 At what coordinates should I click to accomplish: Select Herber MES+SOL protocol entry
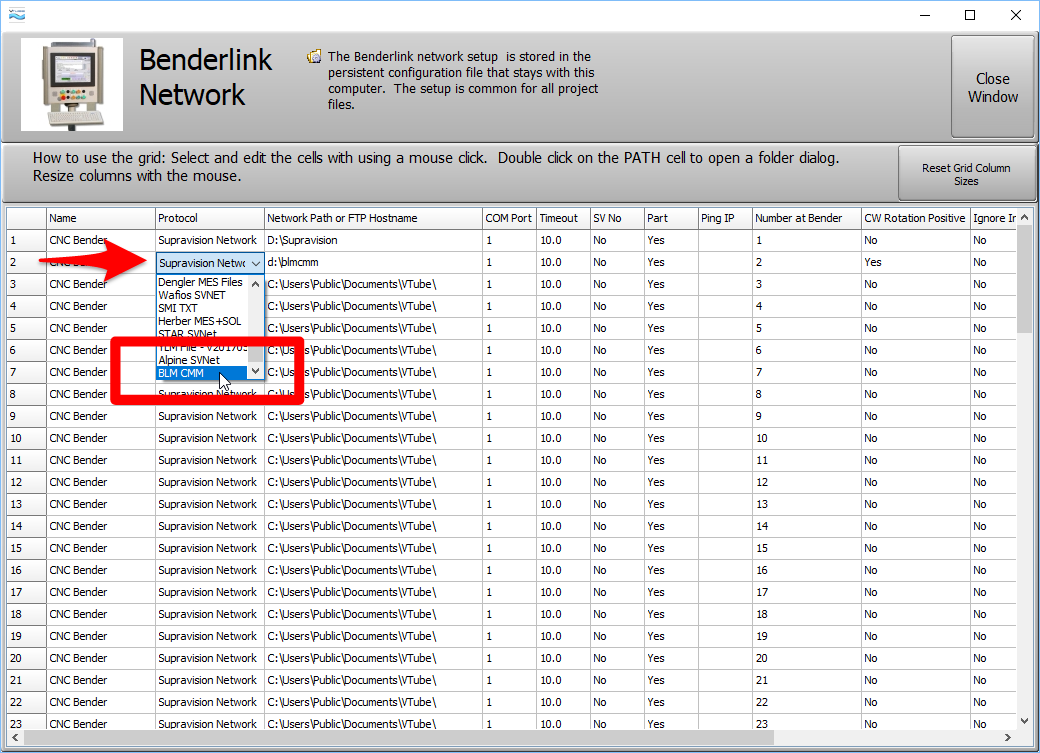click(199, 321)
